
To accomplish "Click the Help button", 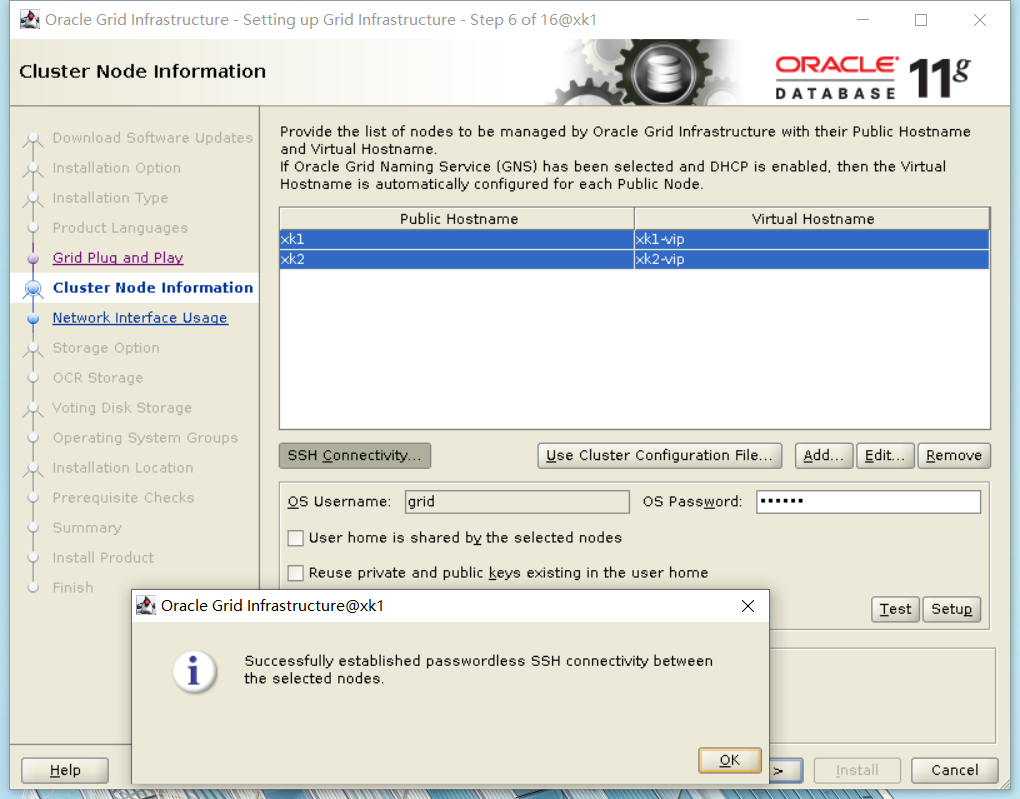I will 65,770.
